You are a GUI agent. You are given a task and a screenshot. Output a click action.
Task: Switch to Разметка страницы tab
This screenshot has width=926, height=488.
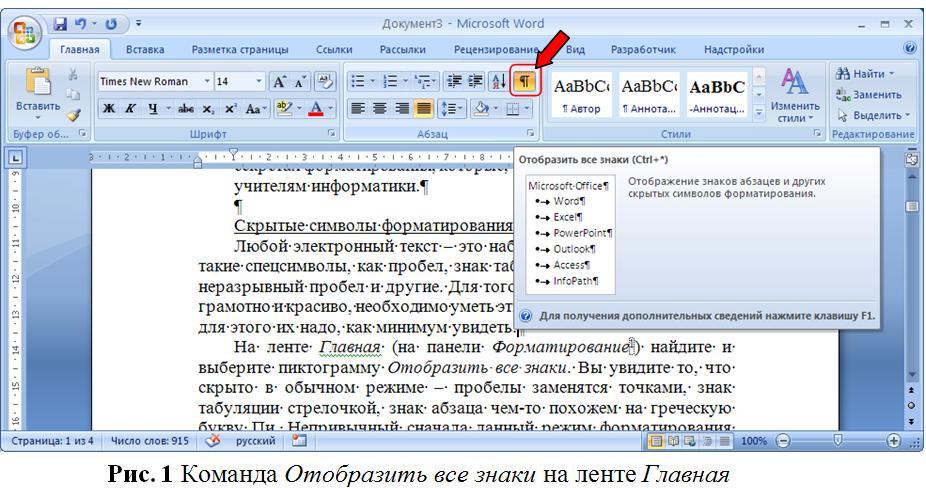click(240, 50)
